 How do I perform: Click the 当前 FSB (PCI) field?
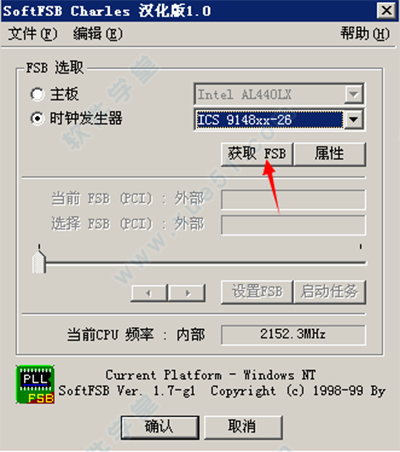click(x=293, y=199)
